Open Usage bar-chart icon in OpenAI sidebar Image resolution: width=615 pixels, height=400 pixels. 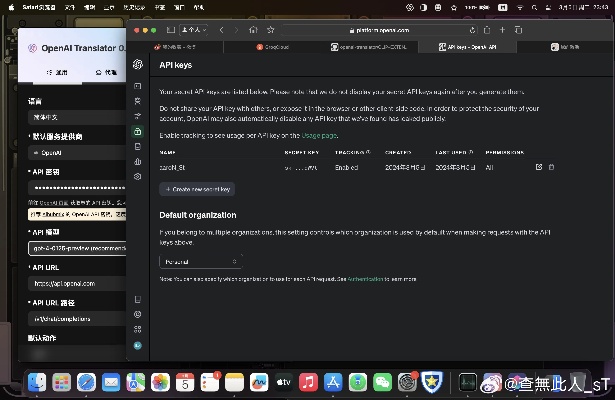pyautogui.click(x=138, y=161)
